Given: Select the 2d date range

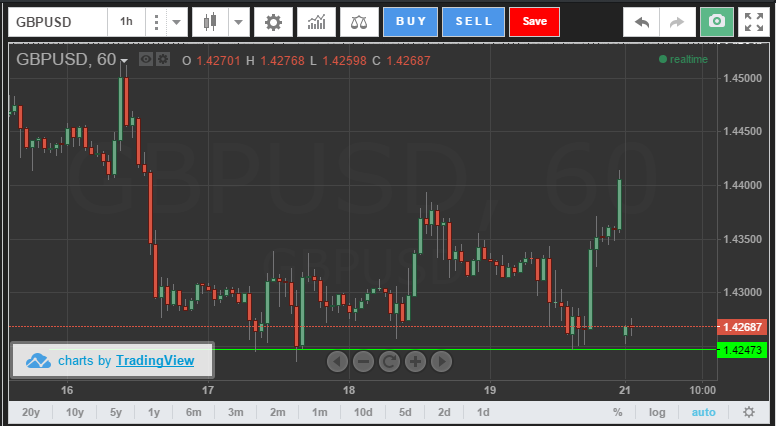Looking at the screenshot, I should pyautogui.click(x=444, y=412).
